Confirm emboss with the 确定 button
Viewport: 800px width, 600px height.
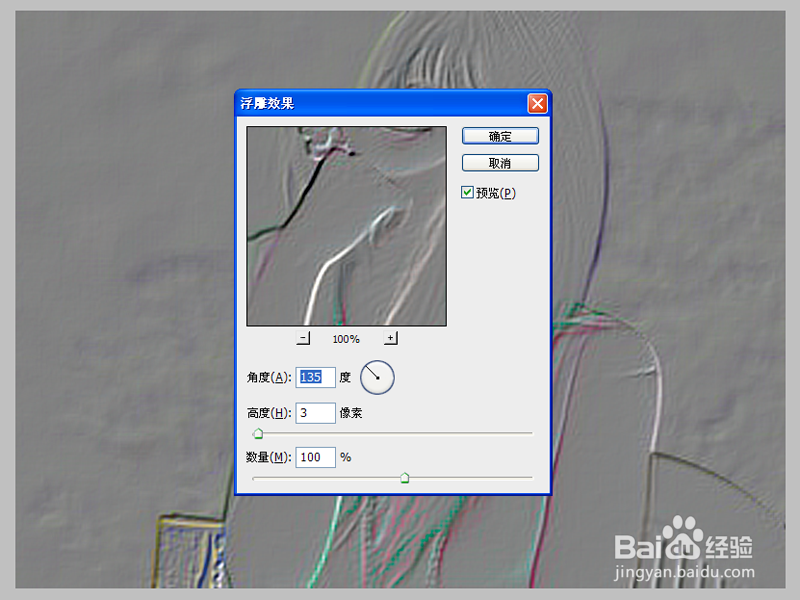coord(500,136)
